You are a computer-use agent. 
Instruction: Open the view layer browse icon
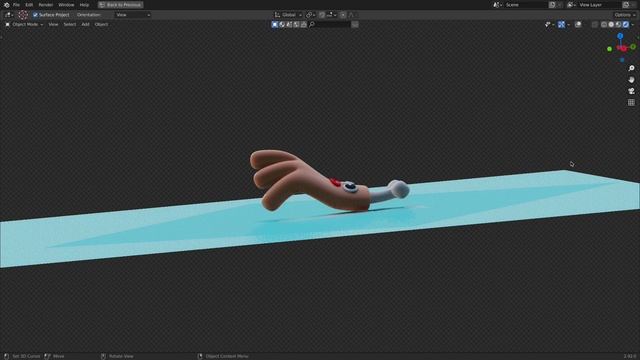[x=571, y=5]
